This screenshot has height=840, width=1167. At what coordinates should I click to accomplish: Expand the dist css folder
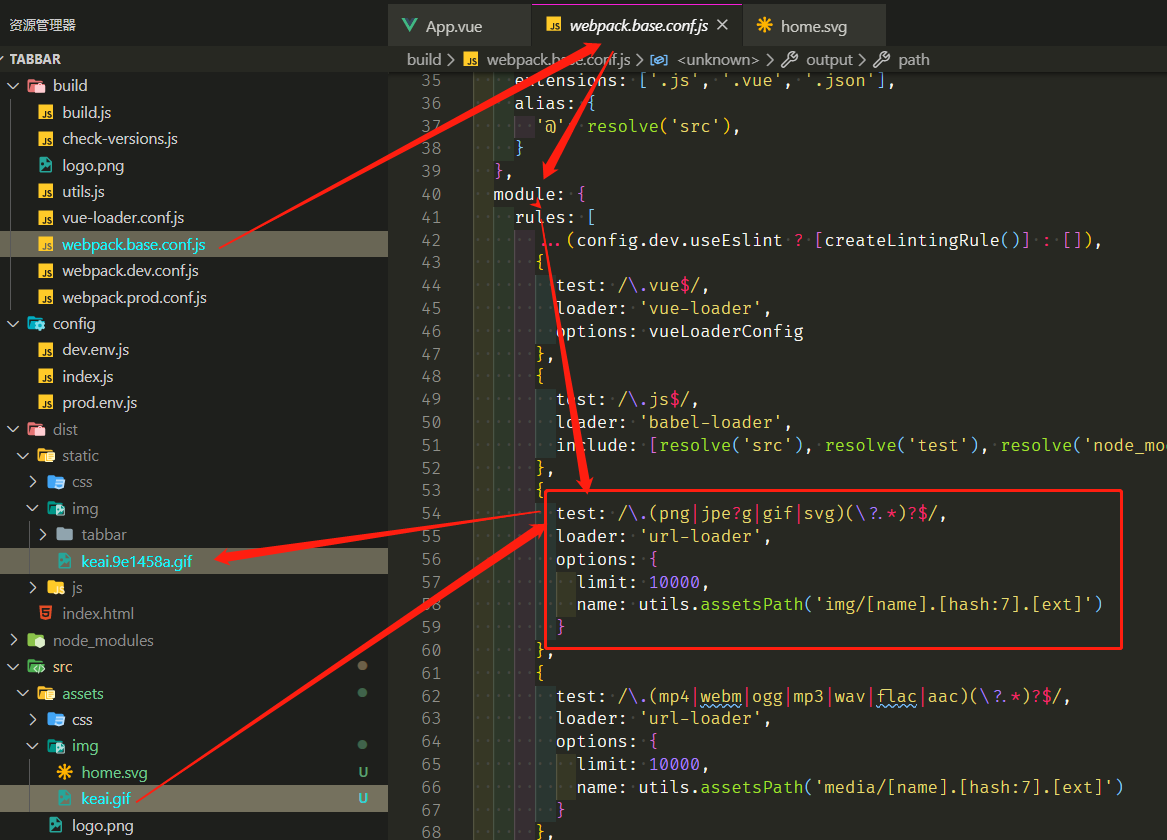33,482
